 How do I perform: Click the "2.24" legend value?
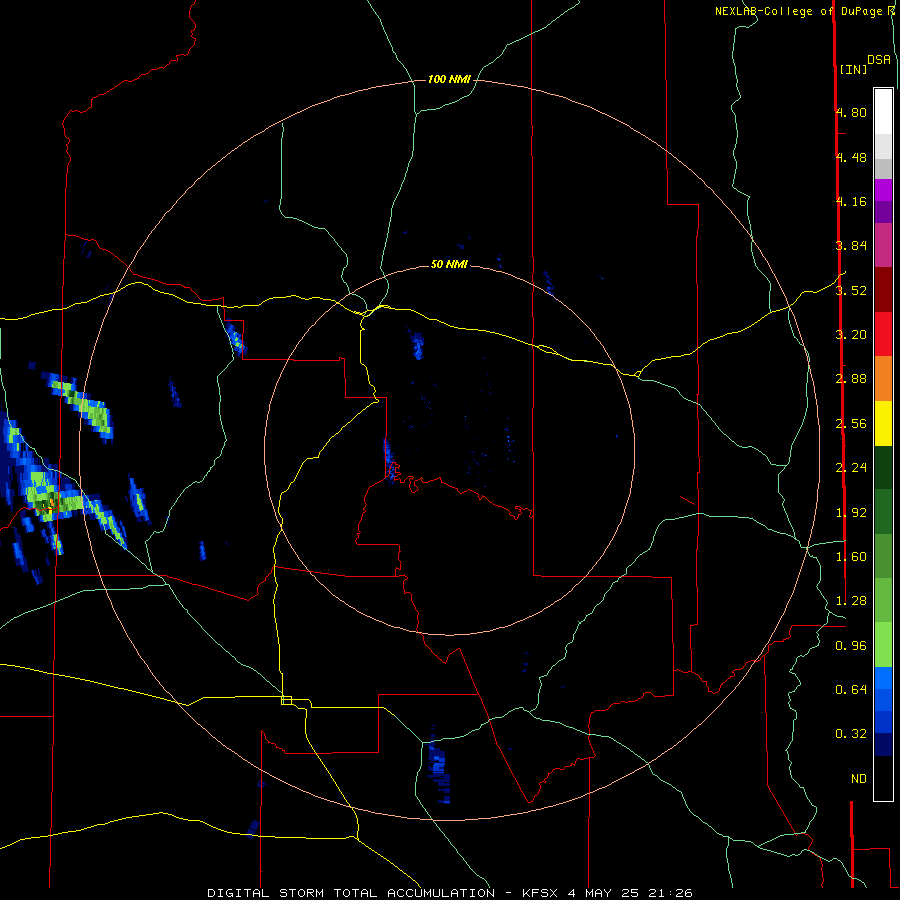click(851, 468)
